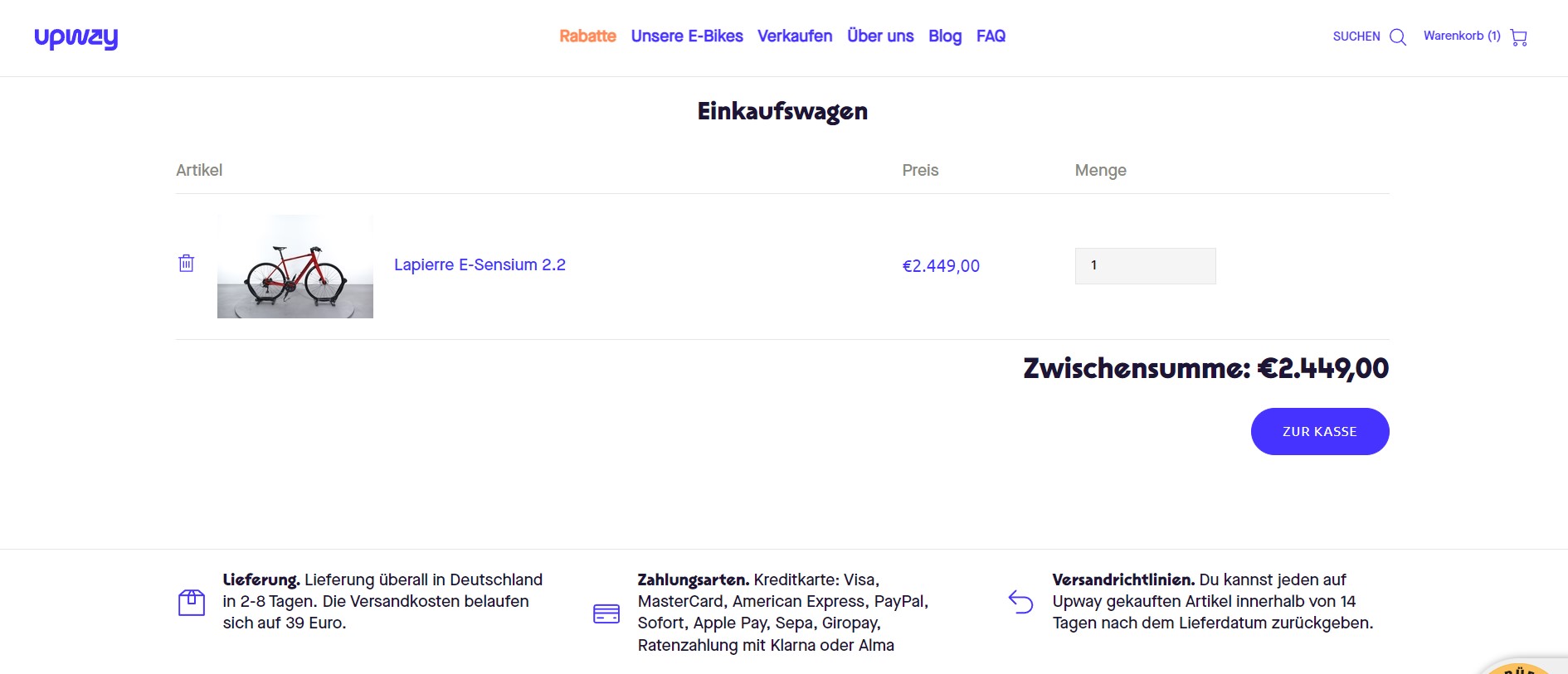Visit the Blog page

tap(945, 36)
